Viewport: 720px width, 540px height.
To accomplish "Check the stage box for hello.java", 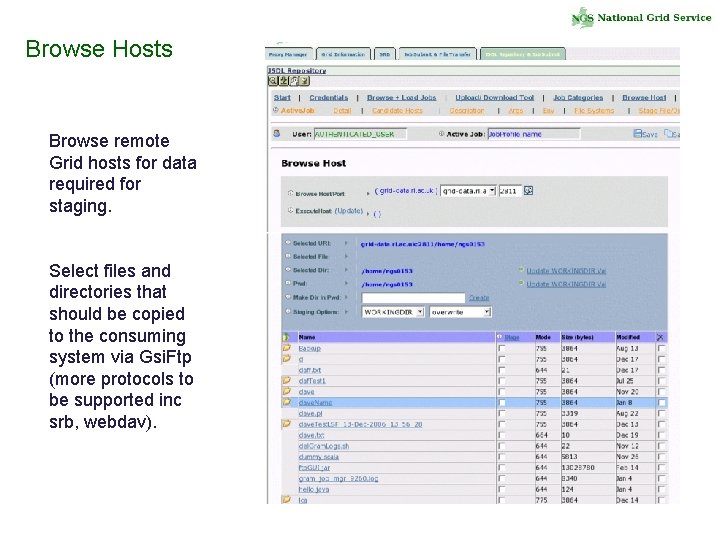I will (502, 489).
